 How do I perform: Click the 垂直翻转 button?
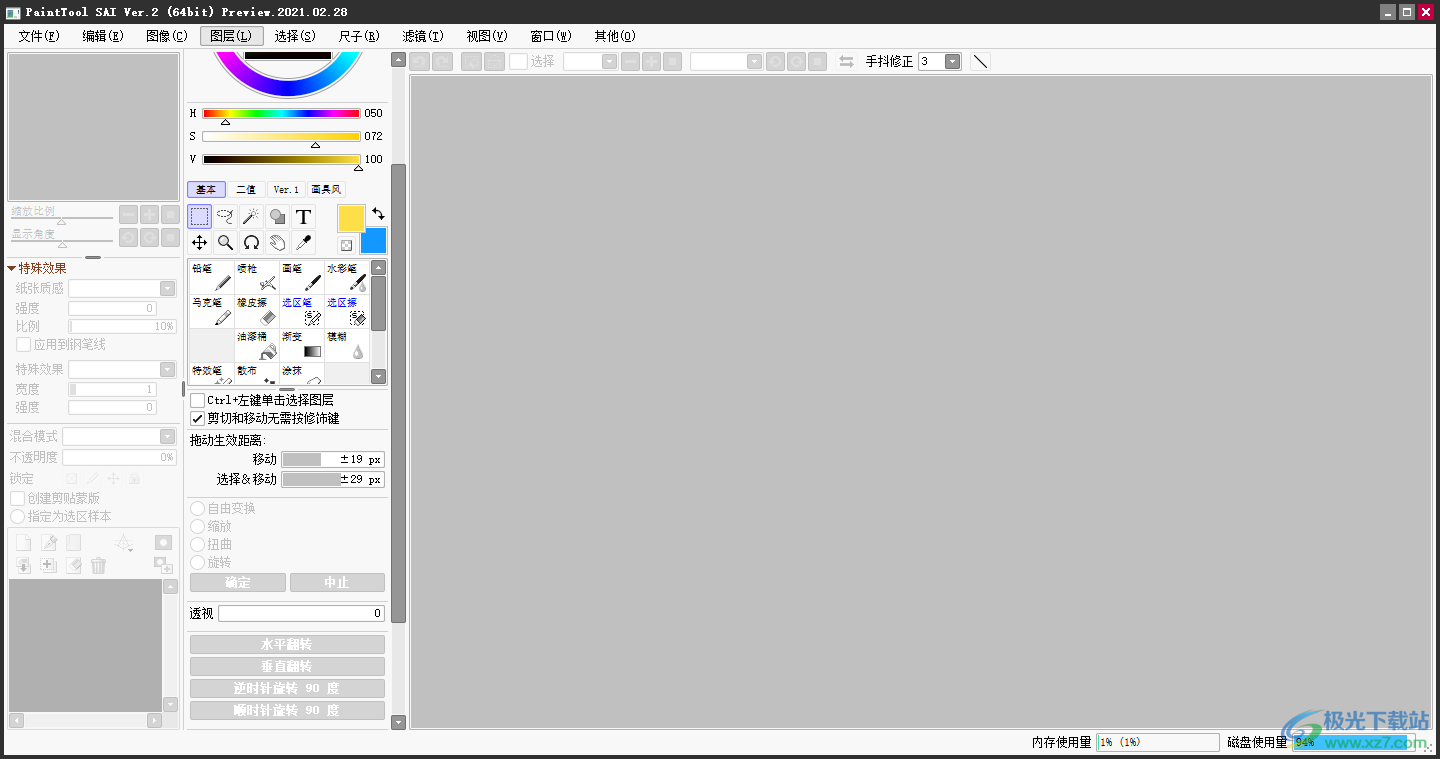tap(287, 666)
